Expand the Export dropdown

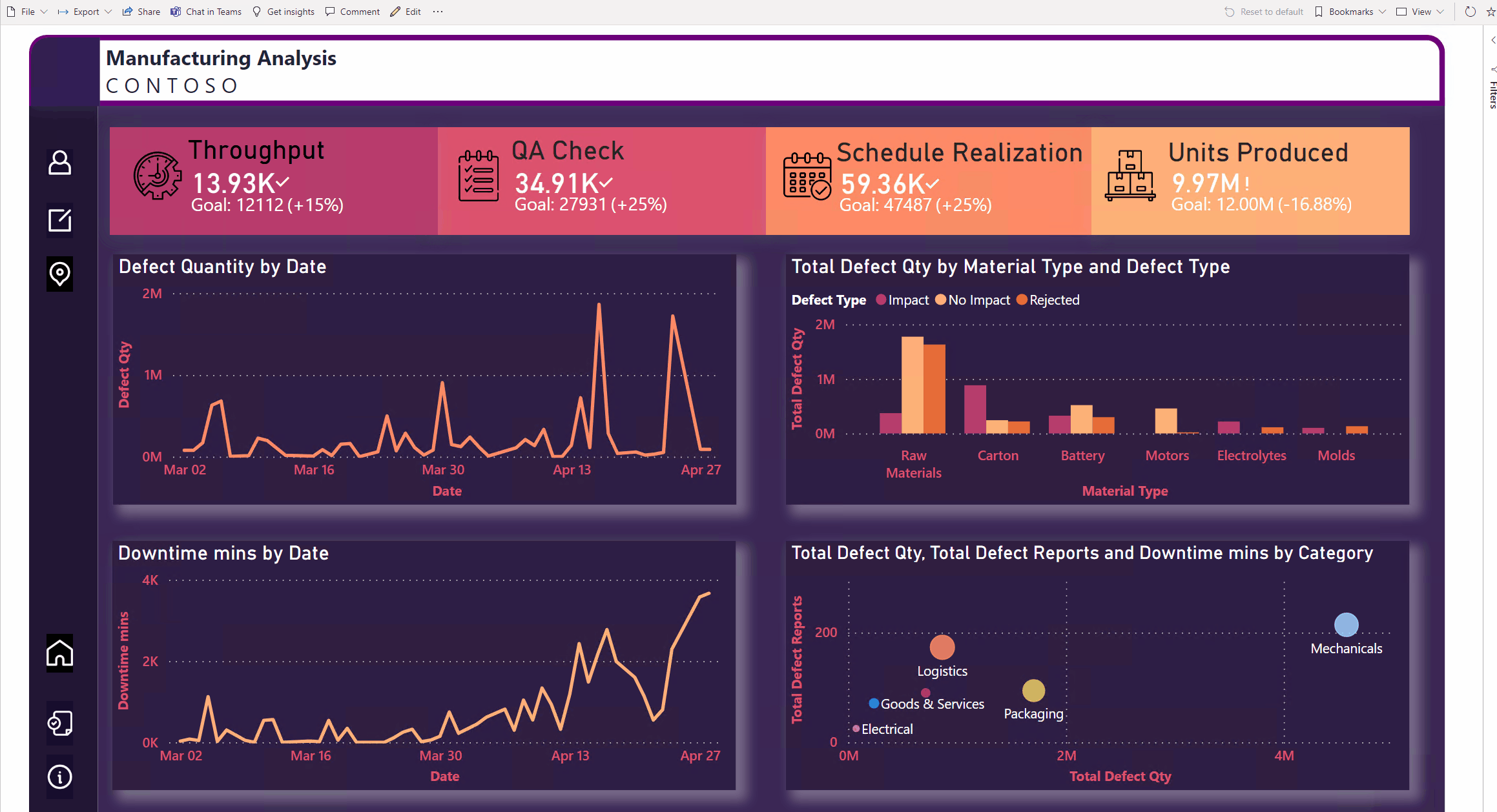pos(84,11)
